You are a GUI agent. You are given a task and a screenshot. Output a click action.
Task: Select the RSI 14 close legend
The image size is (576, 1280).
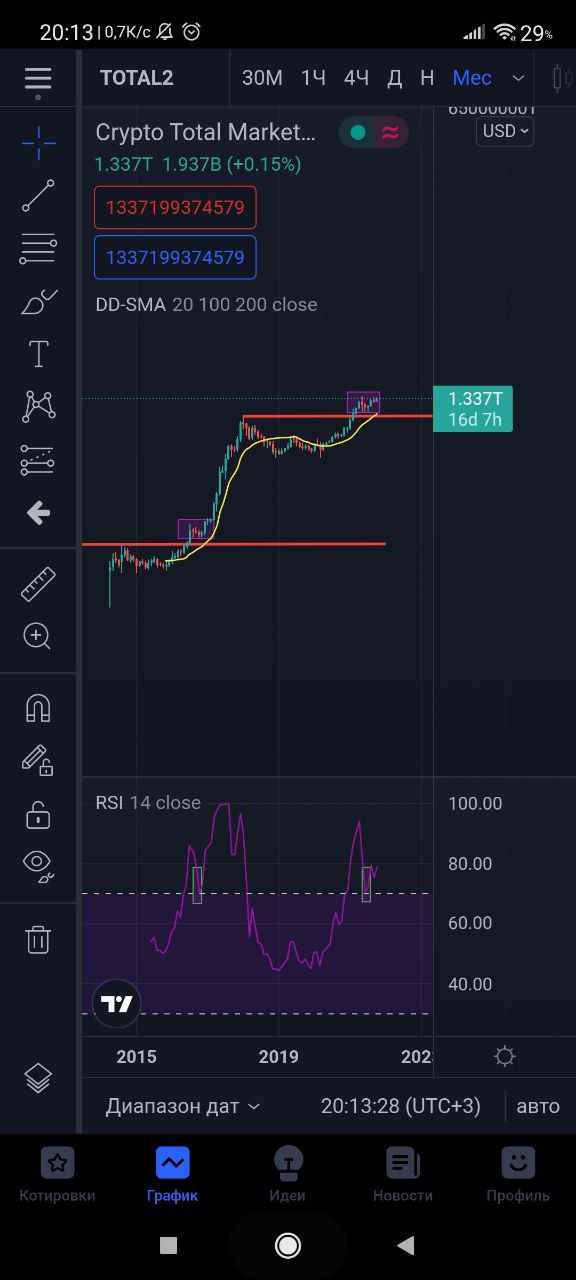148,803
